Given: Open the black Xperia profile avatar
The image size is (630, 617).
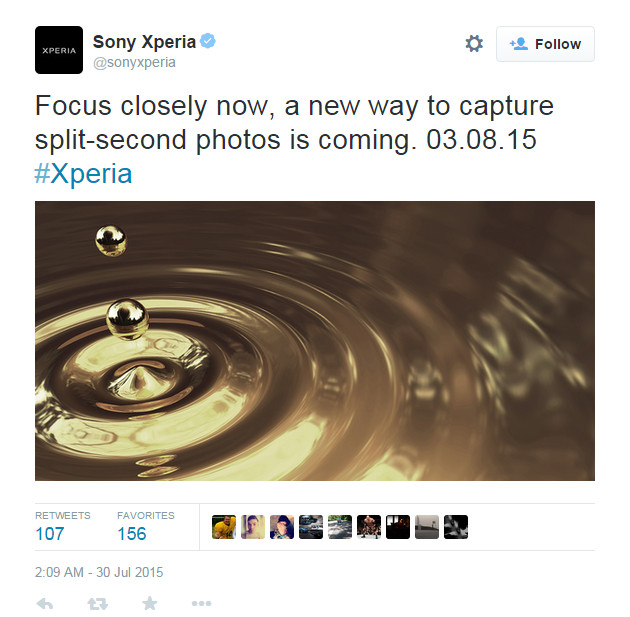Looking at the screenshot, I should point(59,50).
